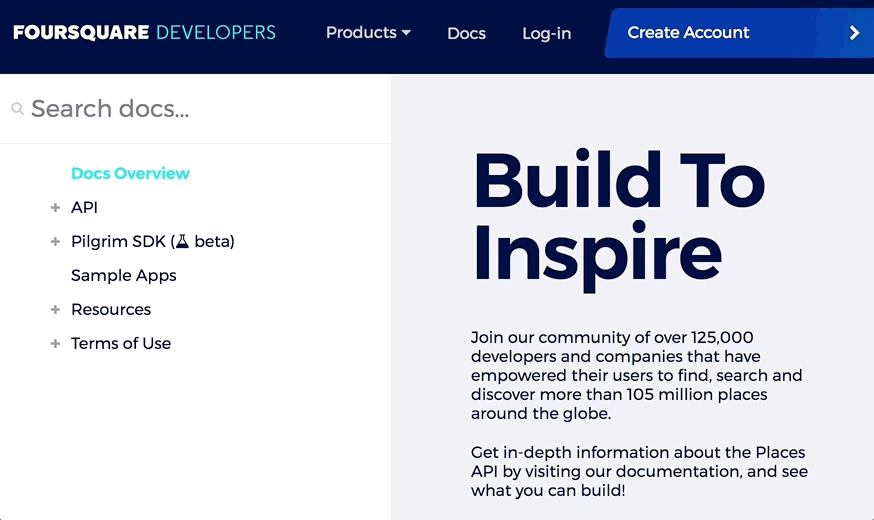This screenshot has width=874, height=520.
Task: Click the search magnifier icon
Action: (x=17, y=109)
